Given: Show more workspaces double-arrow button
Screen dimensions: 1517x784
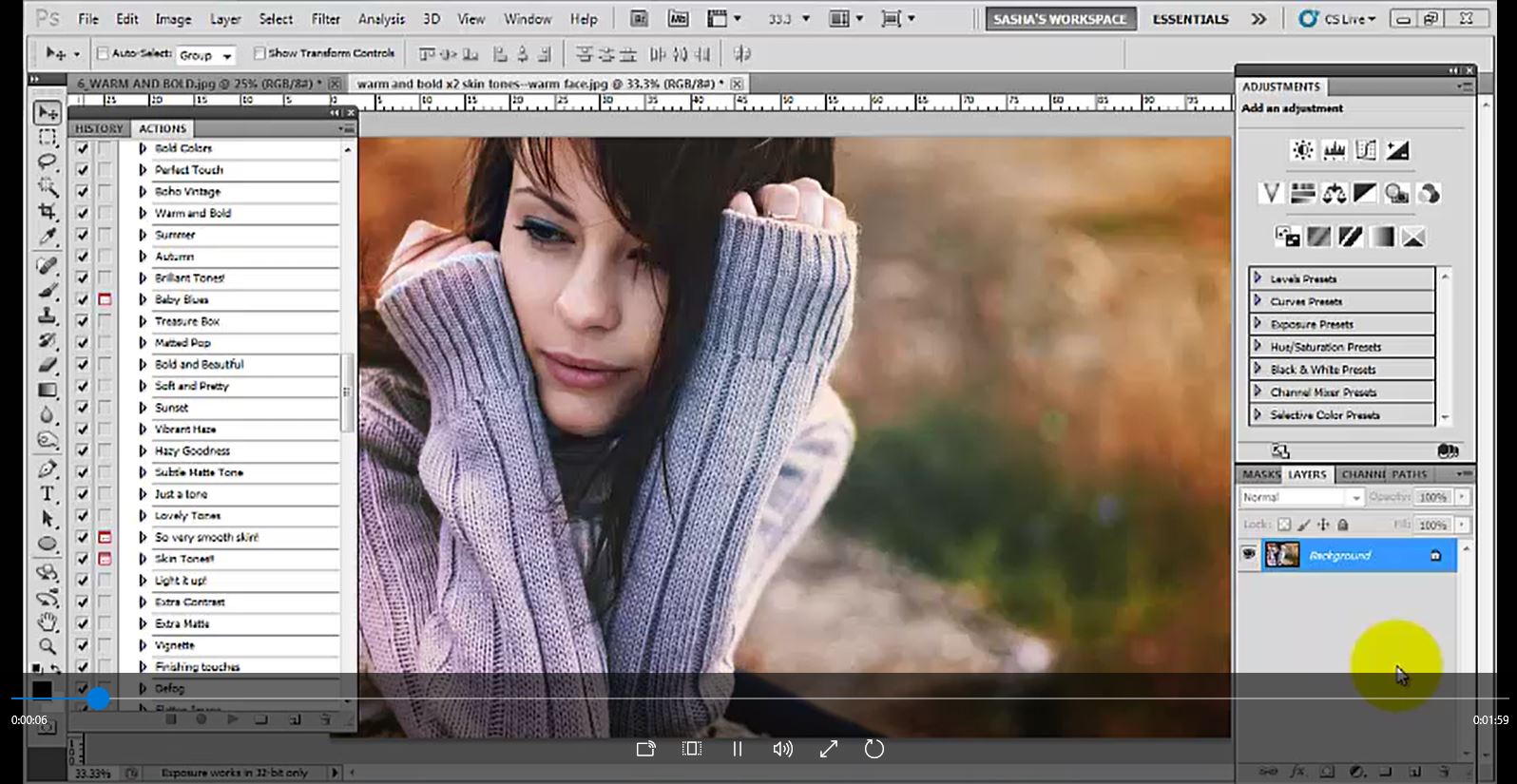Looking at the screenshot, I should tap(1258, 19).
